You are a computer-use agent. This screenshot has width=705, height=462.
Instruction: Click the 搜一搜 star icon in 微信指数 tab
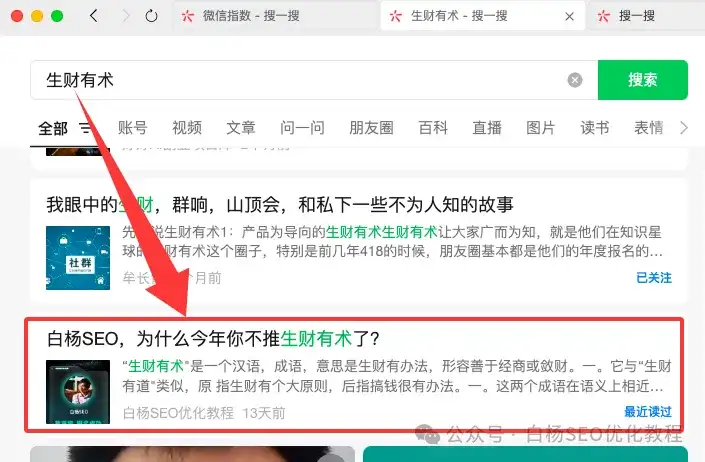[187, 17]
